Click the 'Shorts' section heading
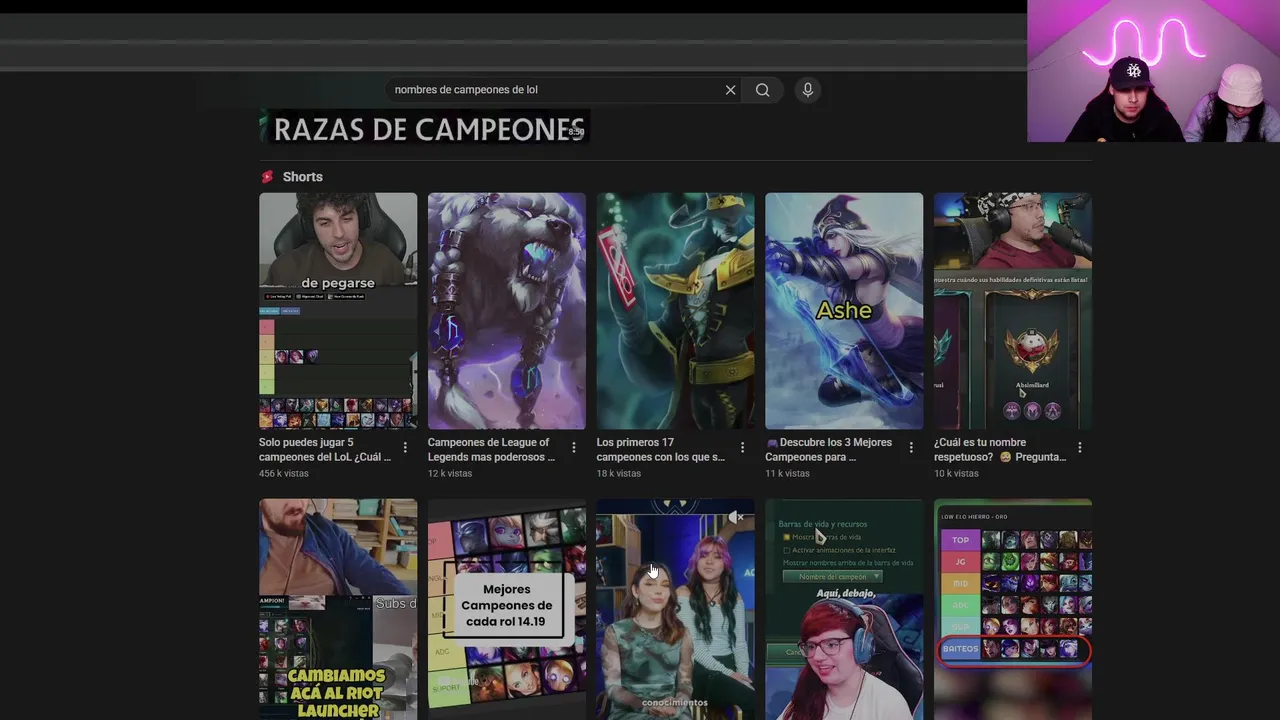This screenshot has height=720, width=1280. click(303, 177)
